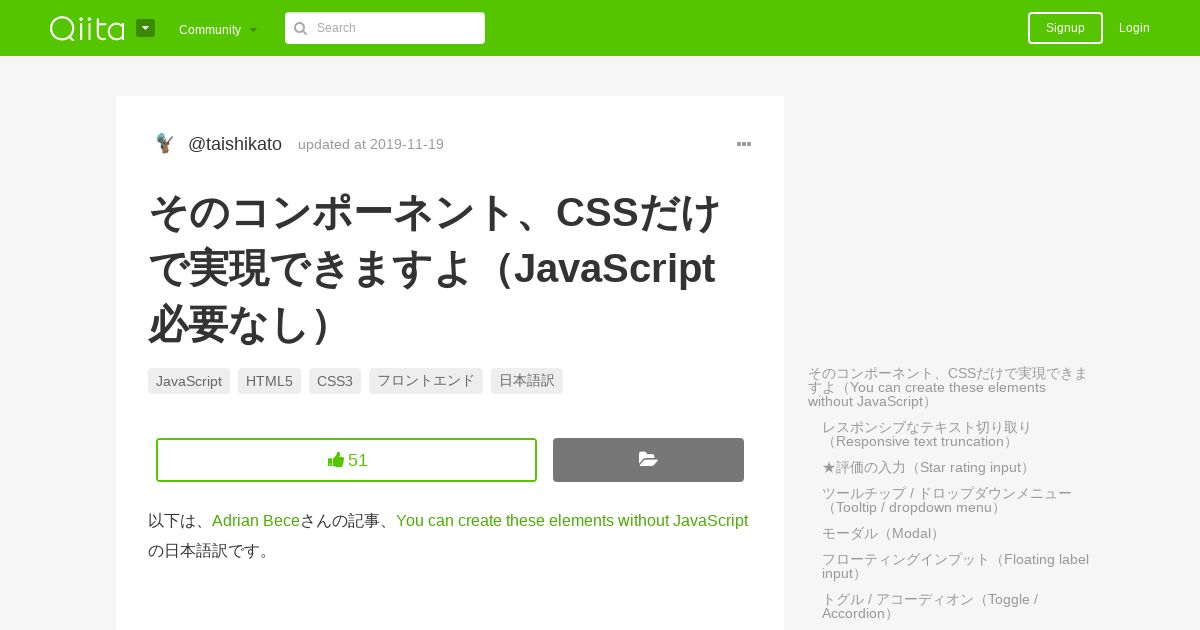The width and height of the screenshot is (1200, 630).
Task: Open You can create these elements without JavaScript link
Action: (x=572, y=520)
